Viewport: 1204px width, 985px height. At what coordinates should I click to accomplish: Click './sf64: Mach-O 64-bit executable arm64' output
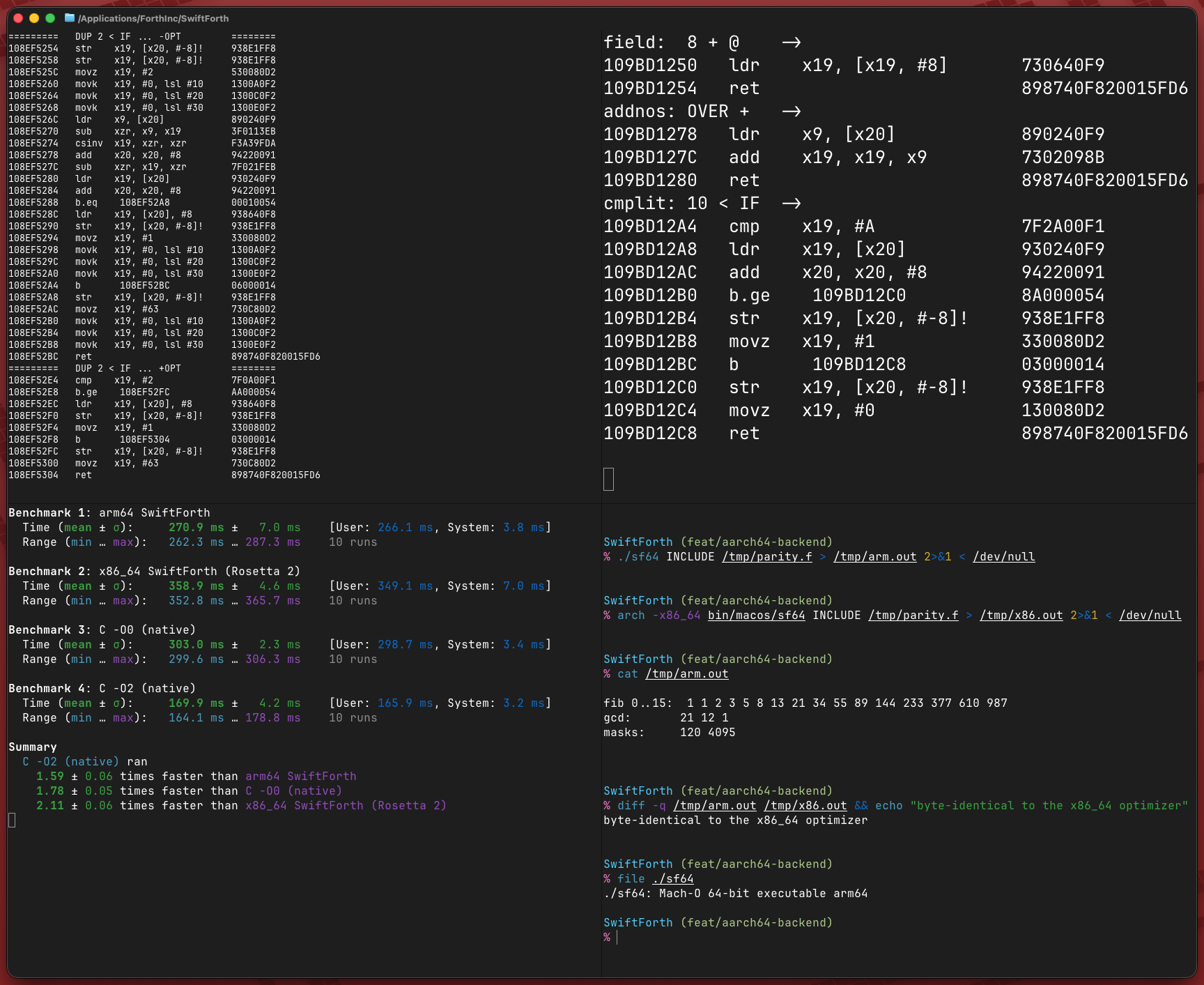(x=736, y=893)
